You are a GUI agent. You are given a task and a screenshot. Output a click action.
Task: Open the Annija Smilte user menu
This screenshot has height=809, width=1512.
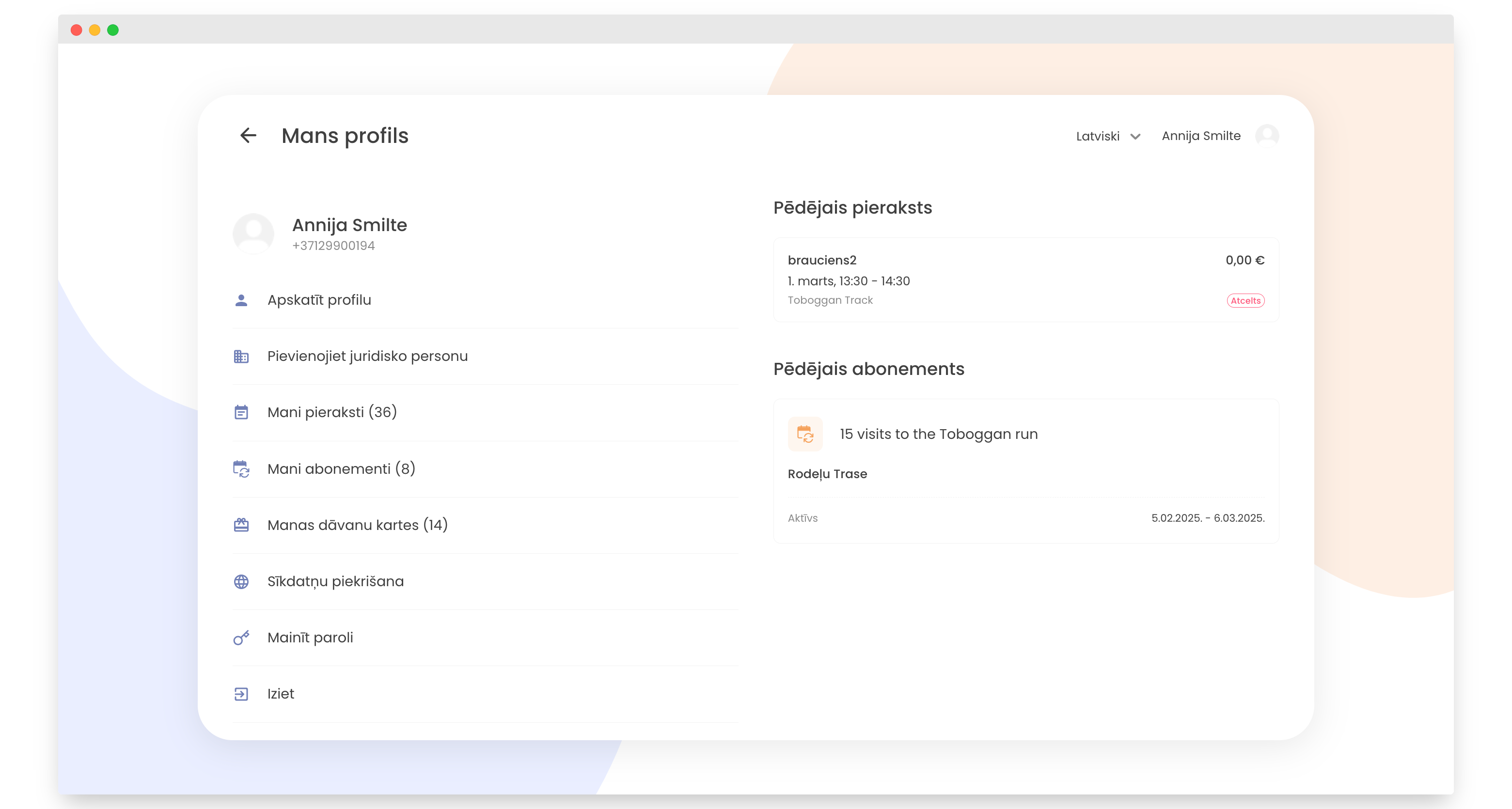coord(1201,136)
